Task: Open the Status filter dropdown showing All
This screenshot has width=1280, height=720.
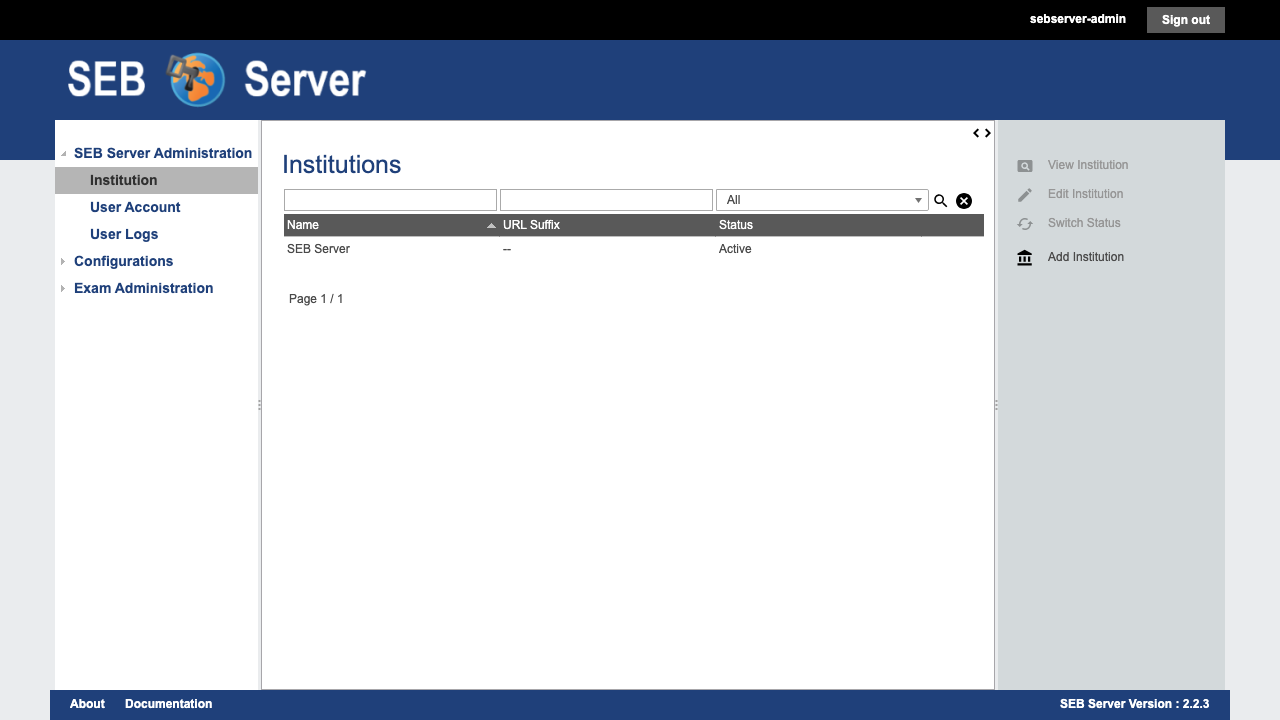Action: pos(822,200)
